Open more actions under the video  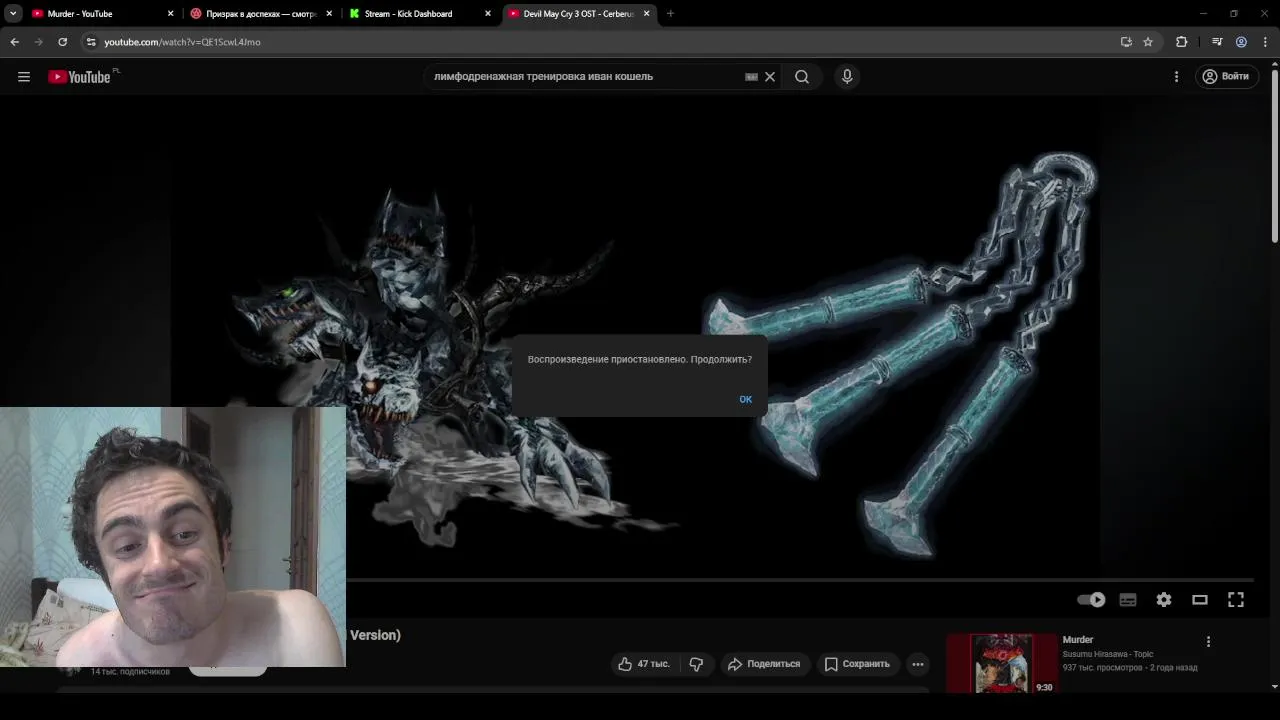point(917,664)
